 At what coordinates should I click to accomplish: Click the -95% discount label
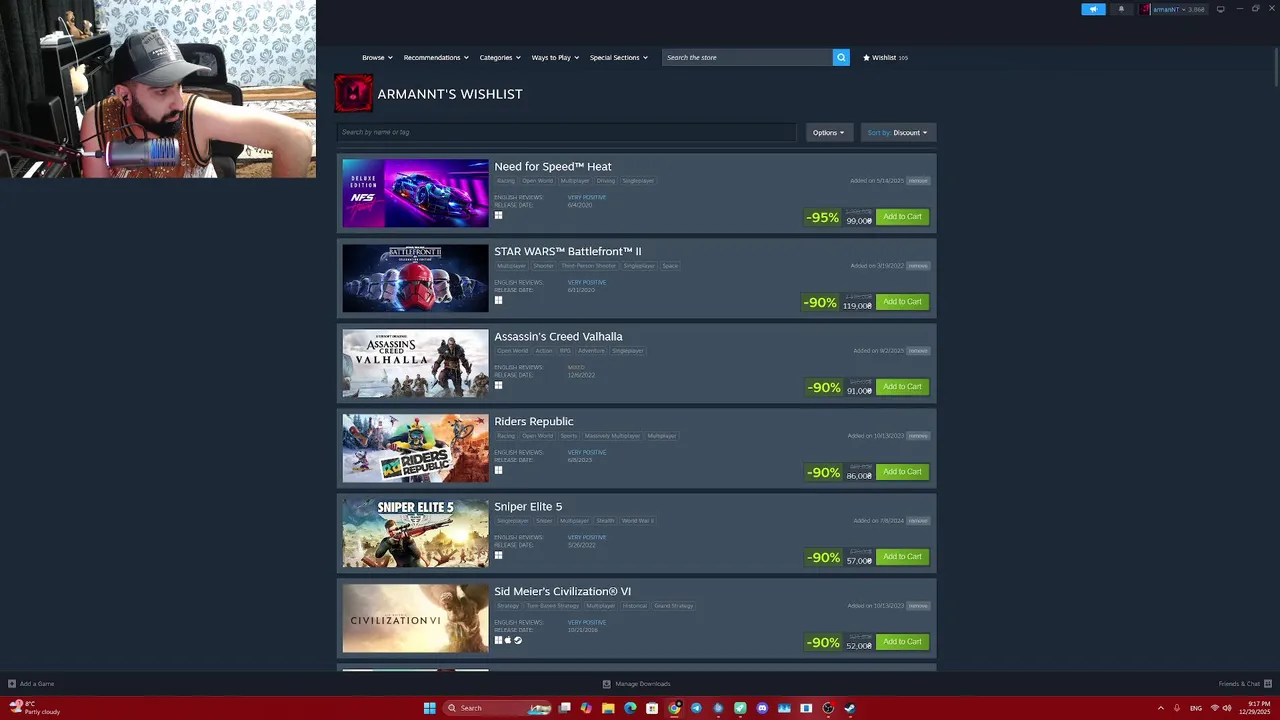[822, 217]
